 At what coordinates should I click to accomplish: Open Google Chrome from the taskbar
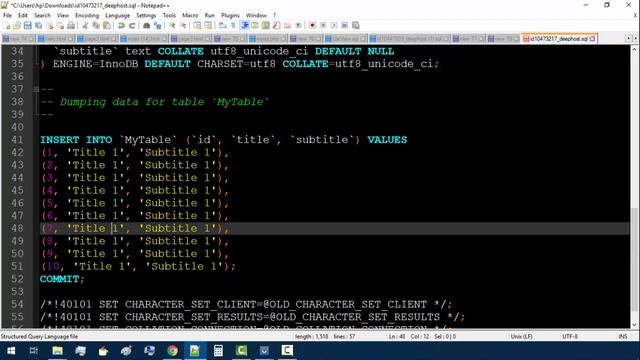[x=172, y=351]
